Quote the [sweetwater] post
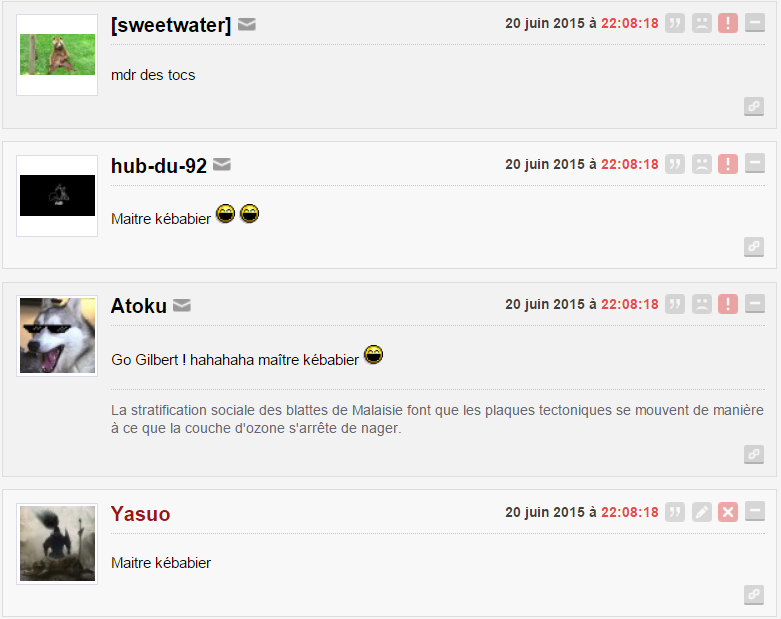The height and width of the screenshot is (619, 781). (x=675, y=23)
